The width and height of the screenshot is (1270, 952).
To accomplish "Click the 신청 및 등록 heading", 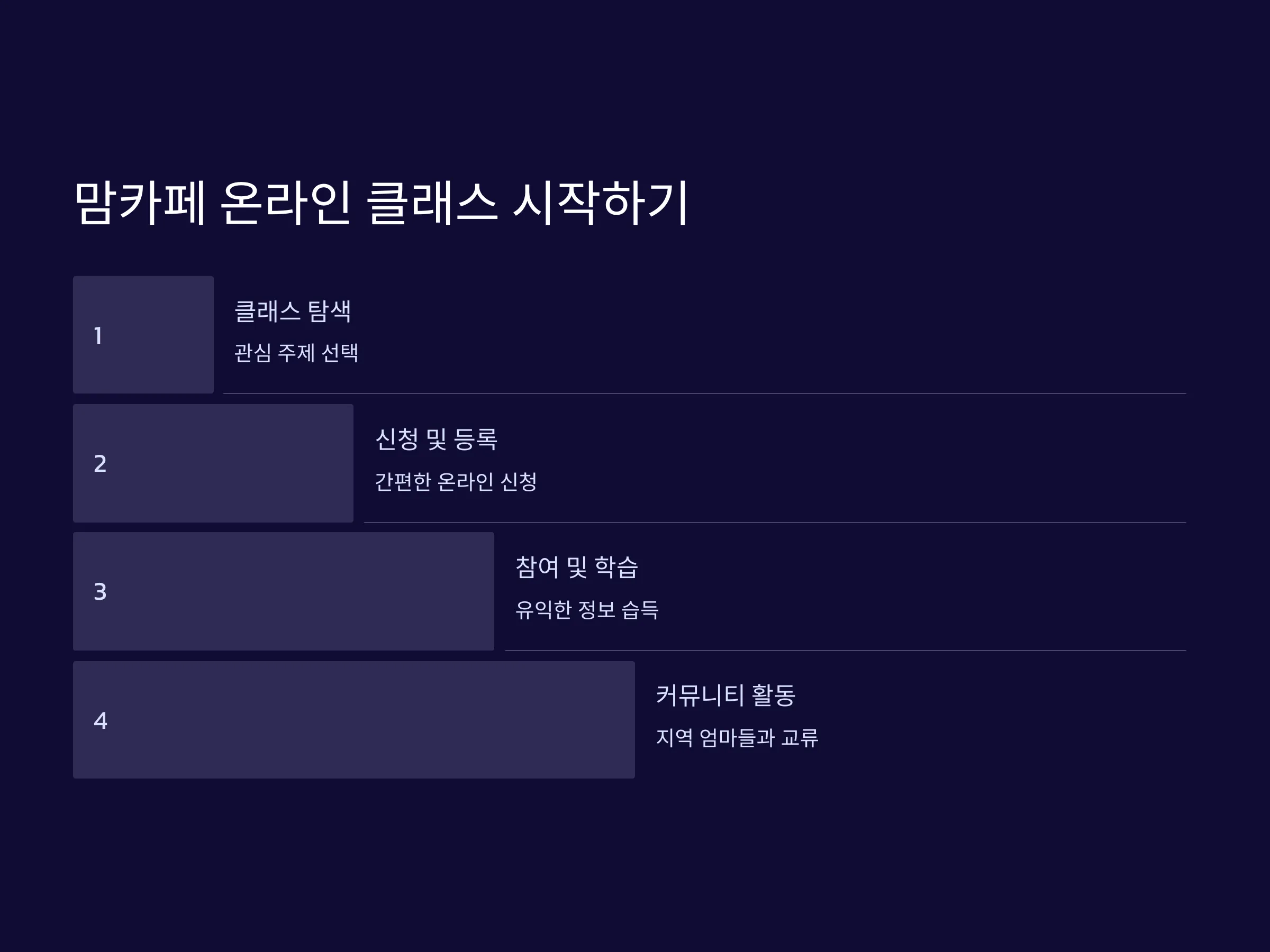I will (x=436, y=439).
